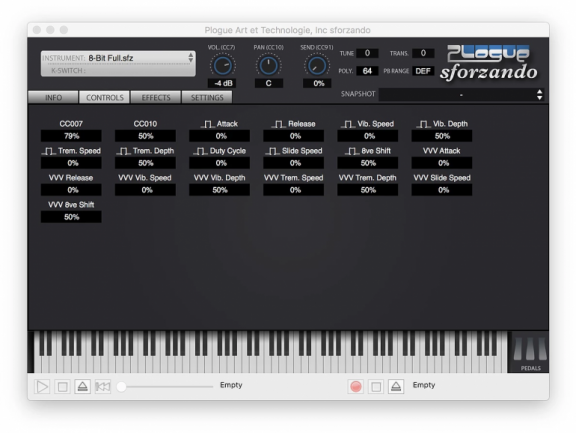The width and height of the screenshot is (576, 433).
Task: Click the pulse Slide Speed value box
Action: pos(294,163)
